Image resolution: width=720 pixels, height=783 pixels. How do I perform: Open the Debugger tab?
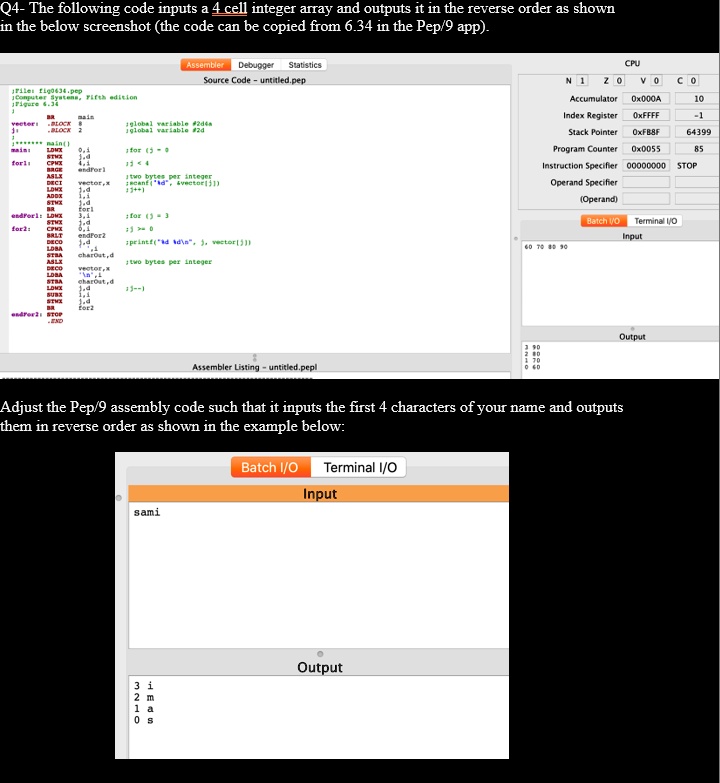[256, 65]
